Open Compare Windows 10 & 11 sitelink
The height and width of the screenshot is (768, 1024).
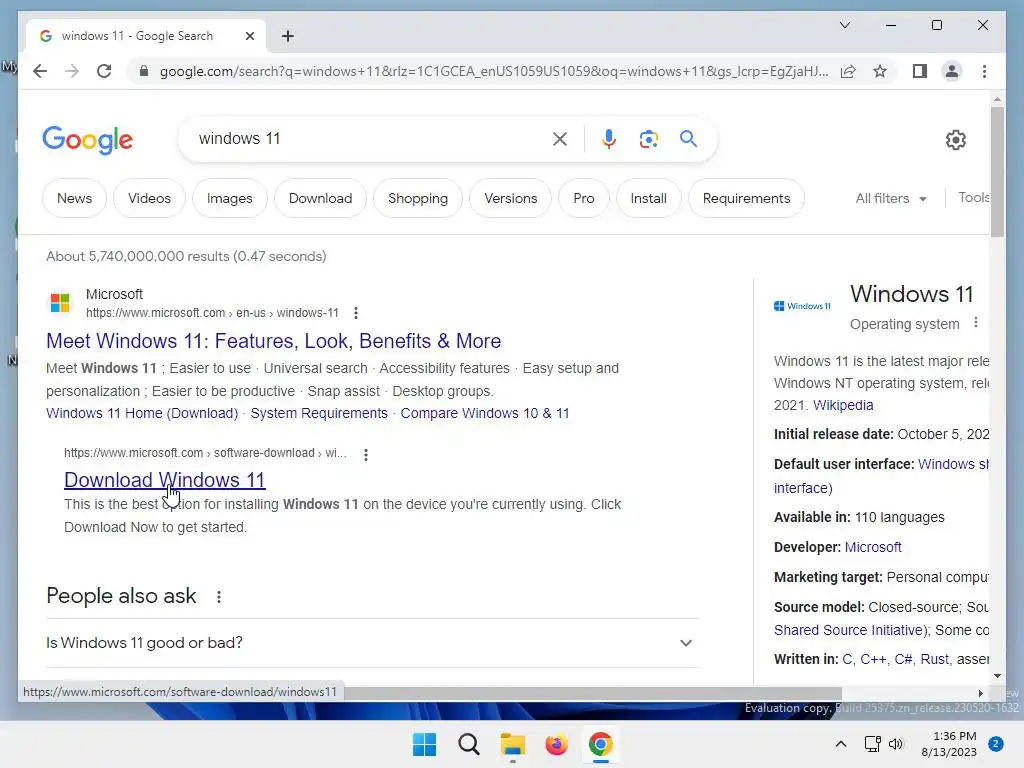[x=485, y=413]
